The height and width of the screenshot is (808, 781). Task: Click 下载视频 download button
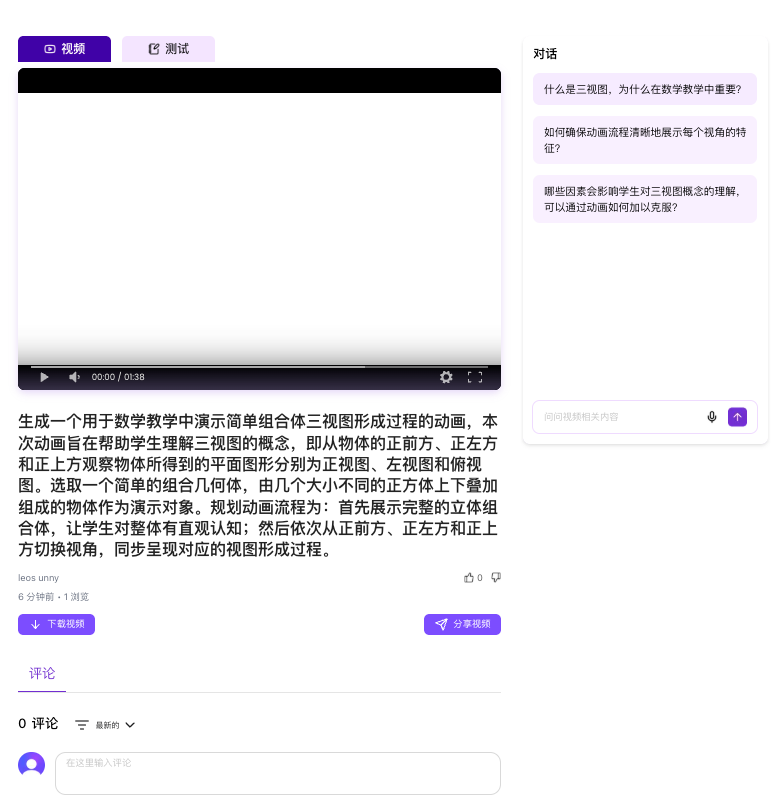[57, 625]
